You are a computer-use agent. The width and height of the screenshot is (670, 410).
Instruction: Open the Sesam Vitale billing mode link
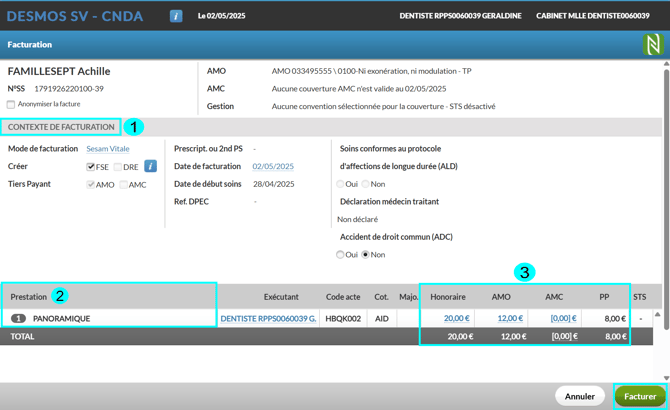(107, 148)
